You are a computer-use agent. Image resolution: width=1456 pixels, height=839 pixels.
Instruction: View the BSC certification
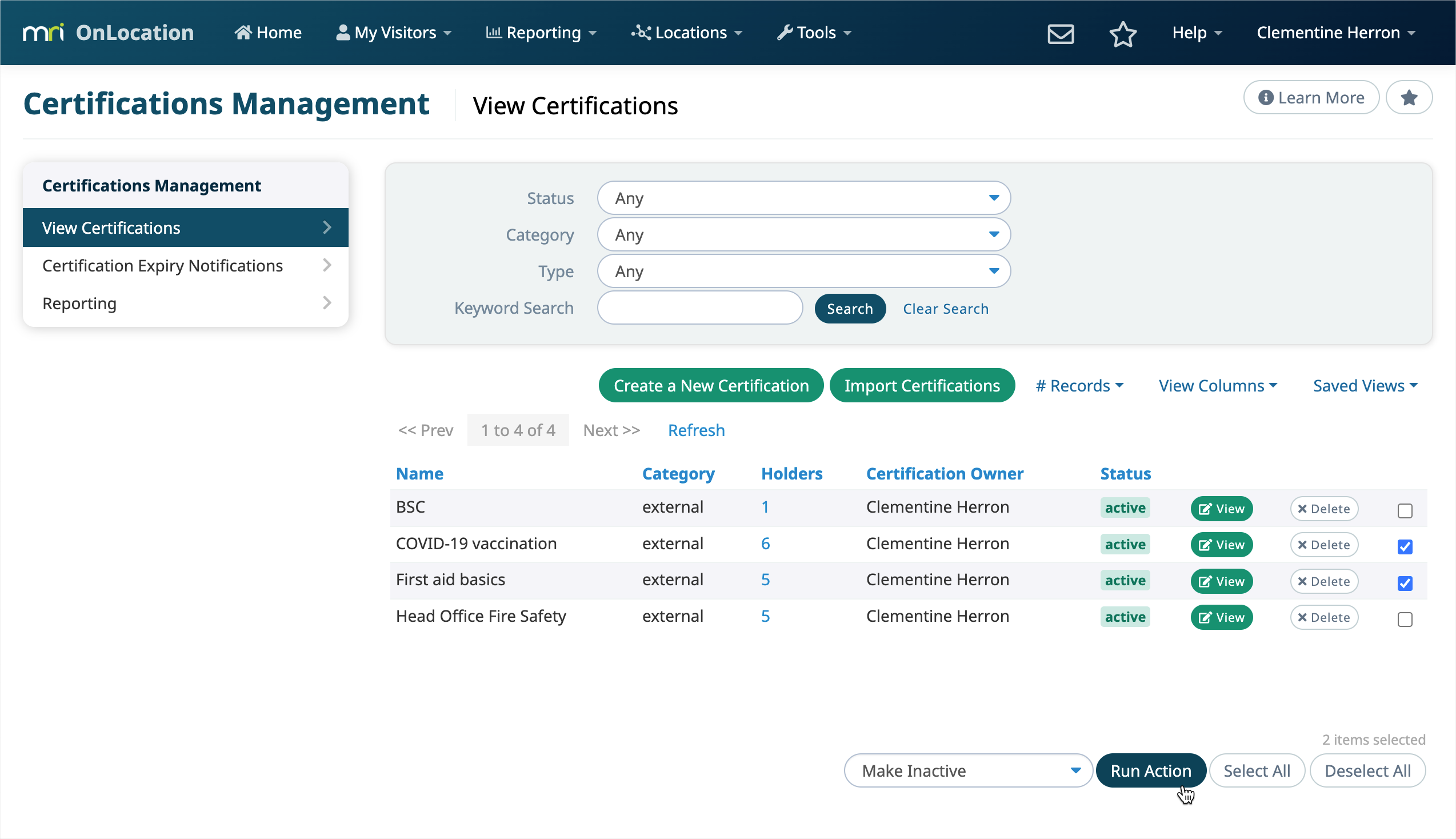click(1222, 509)
